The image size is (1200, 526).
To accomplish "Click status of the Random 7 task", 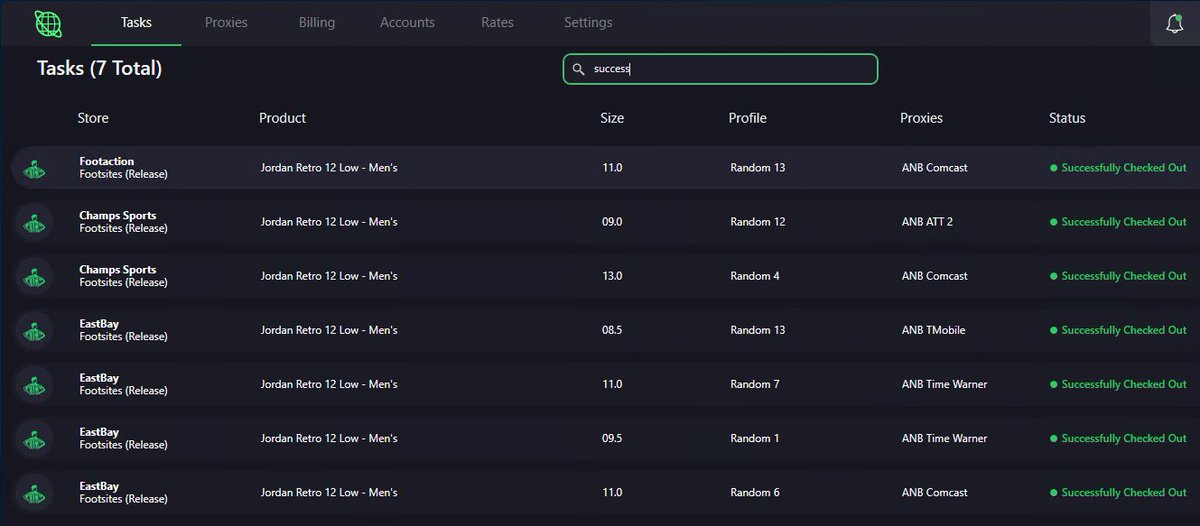I will point(1118,384).
